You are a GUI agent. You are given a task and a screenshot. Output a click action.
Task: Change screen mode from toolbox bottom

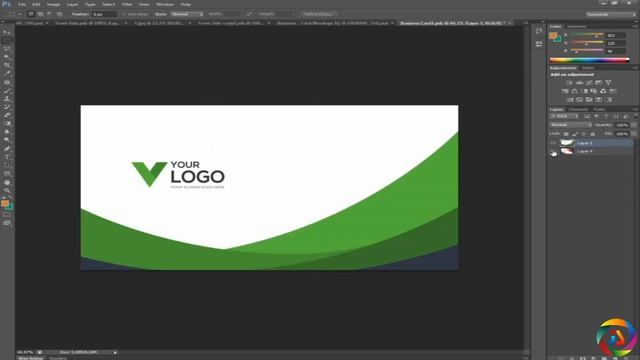point(7,223)
